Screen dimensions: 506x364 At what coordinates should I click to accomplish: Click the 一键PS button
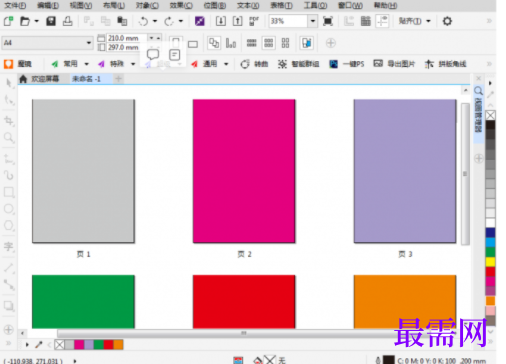click(x=347, y=64)
